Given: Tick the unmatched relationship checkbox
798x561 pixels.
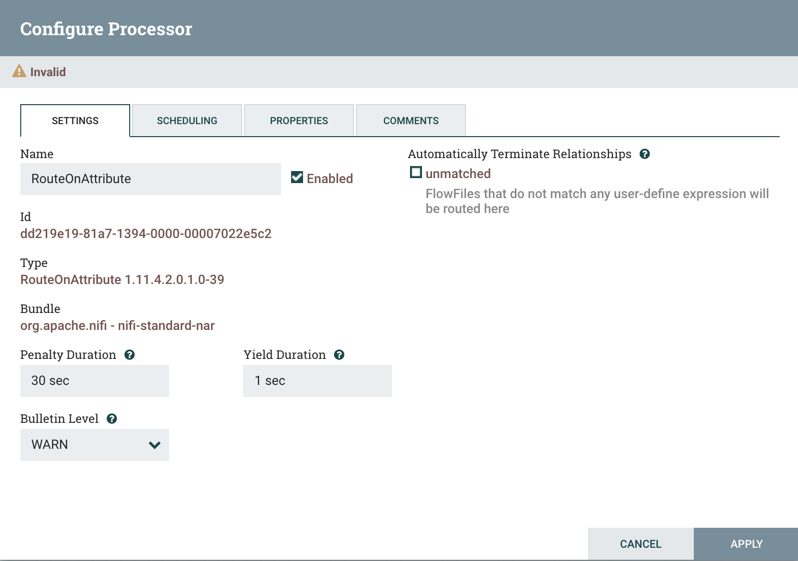Looking at the screenshot, I should pyautogui.click(x=416, y=173).
